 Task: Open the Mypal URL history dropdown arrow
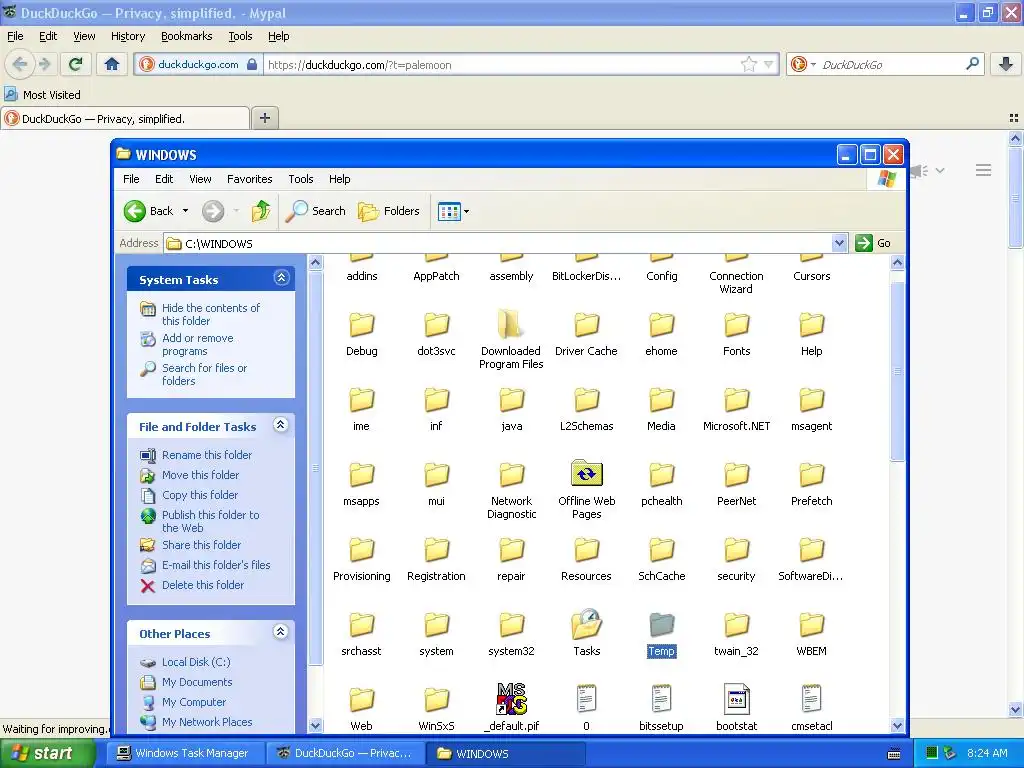769,64
